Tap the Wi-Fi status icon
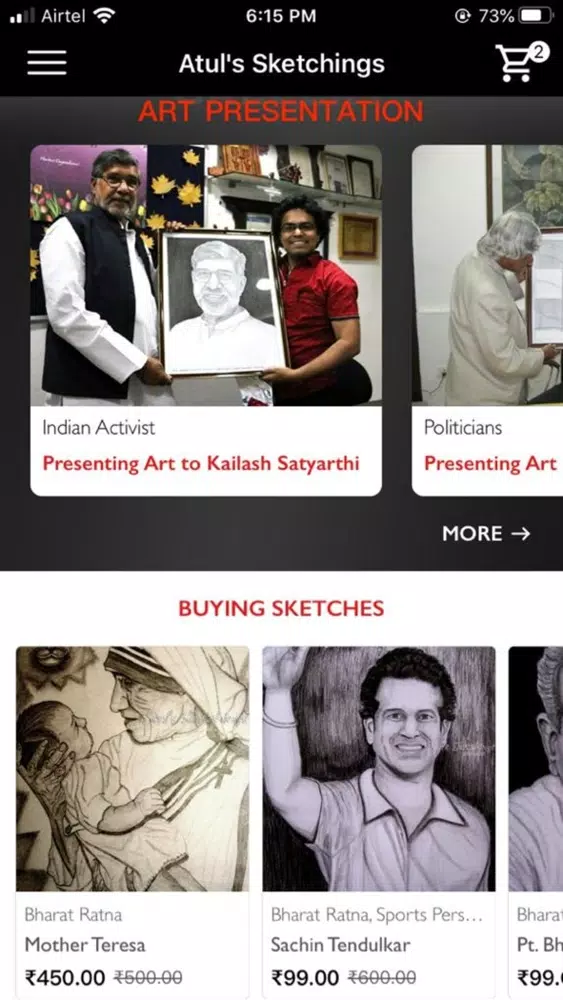563x1000 pixels. pyautogui.click(x=104, y=16)
